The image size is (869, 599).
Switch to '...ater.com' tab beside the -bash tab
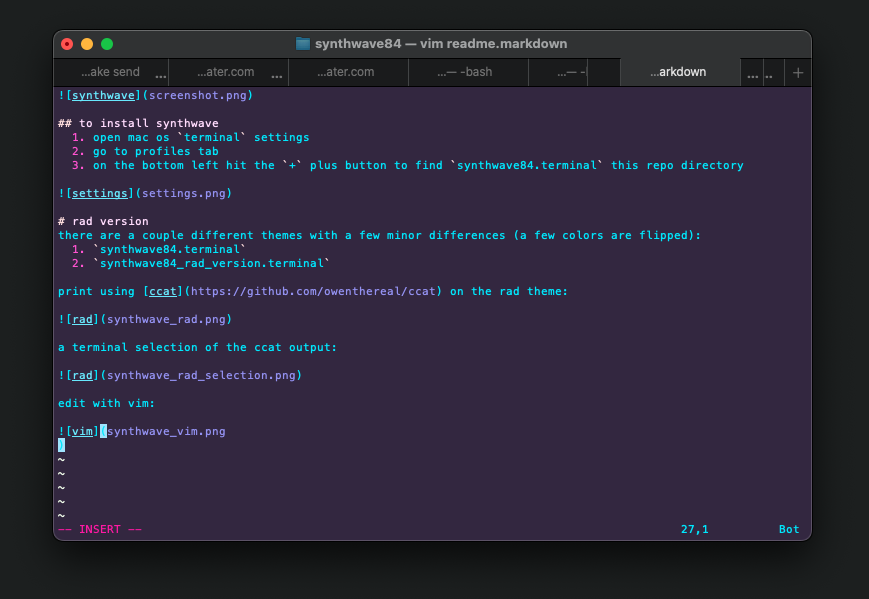coord(348,72)
